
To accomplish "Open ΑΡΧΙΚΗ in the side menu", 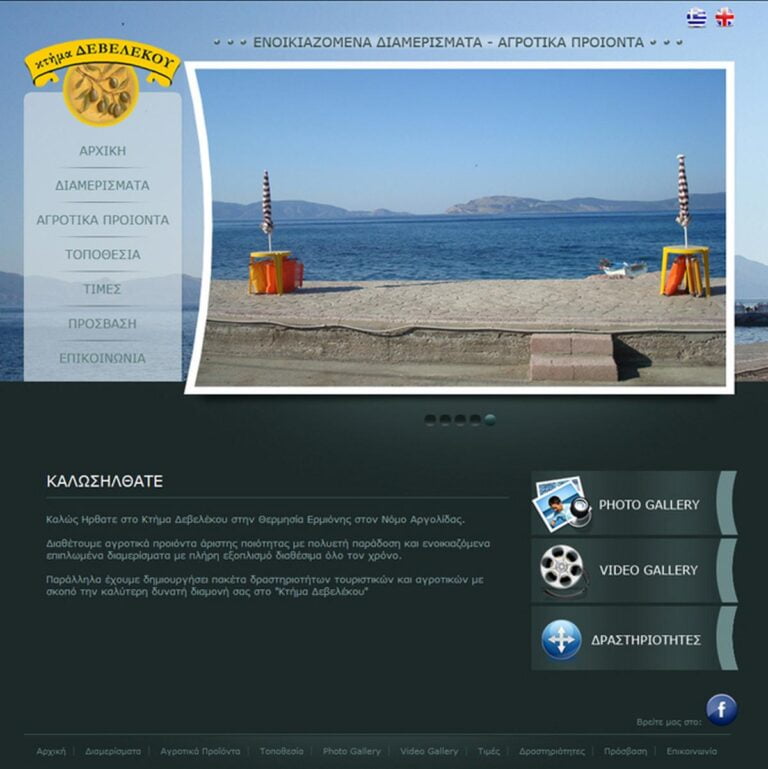I will click(103, 151).
